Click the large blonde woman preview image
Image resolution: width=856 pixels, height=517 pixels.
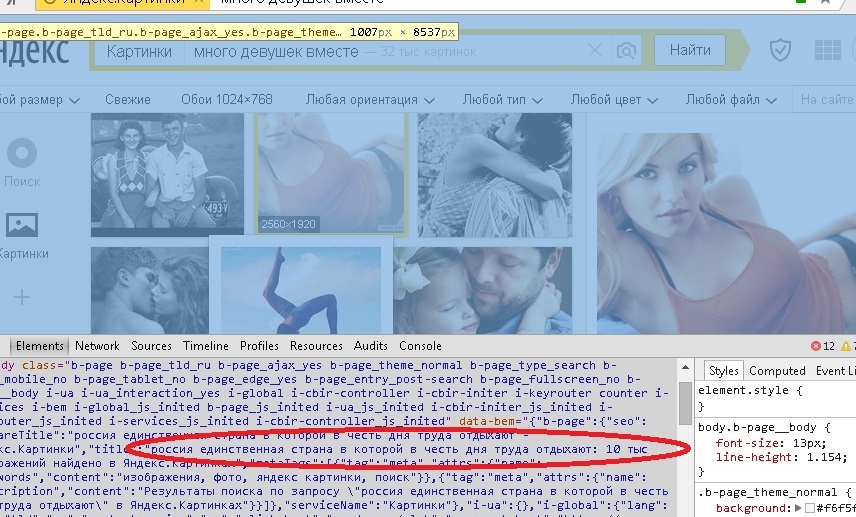pos(726,234)
